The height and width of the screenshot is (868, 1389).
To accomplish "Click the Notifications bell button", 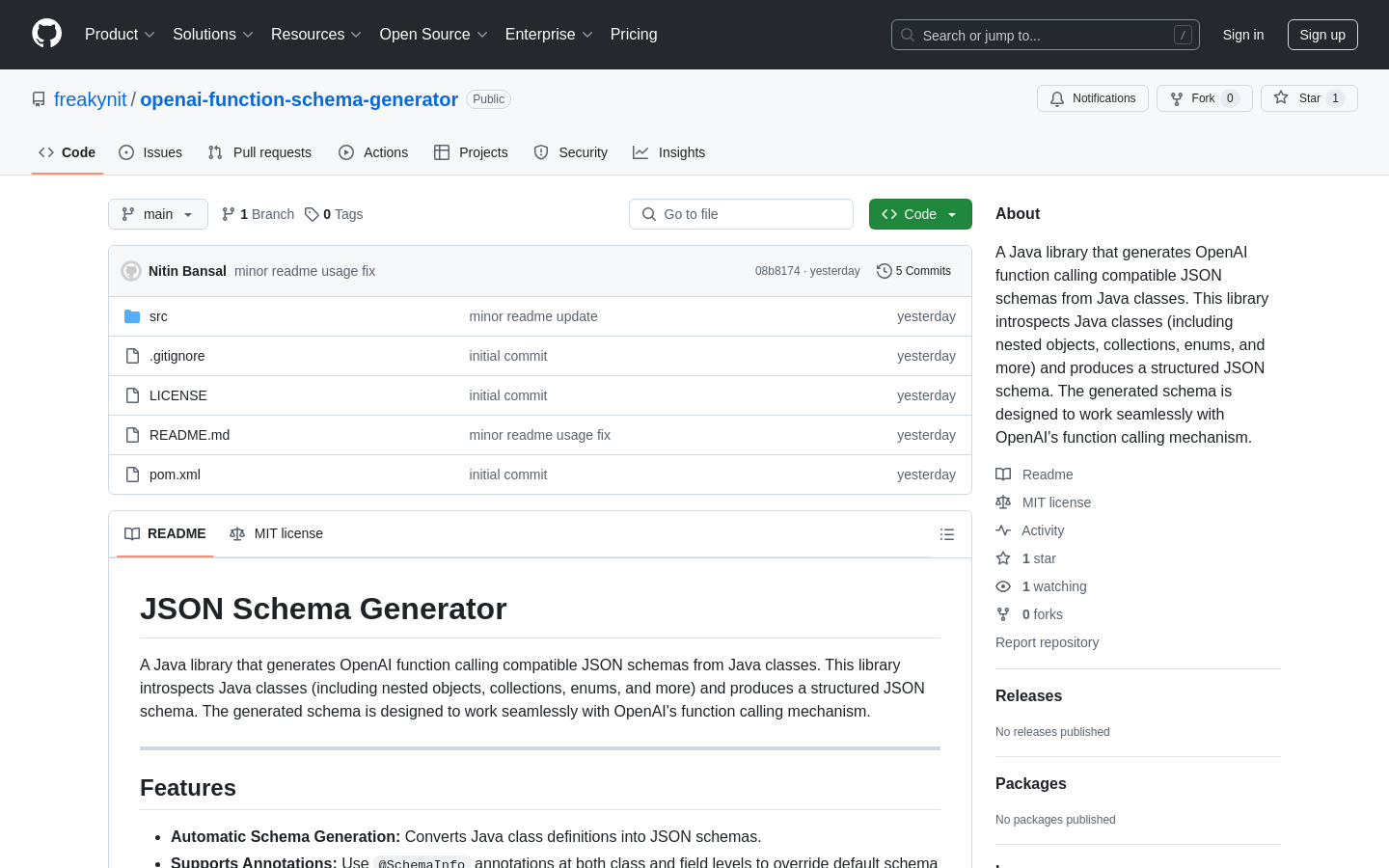I will tap(1093, 98).
